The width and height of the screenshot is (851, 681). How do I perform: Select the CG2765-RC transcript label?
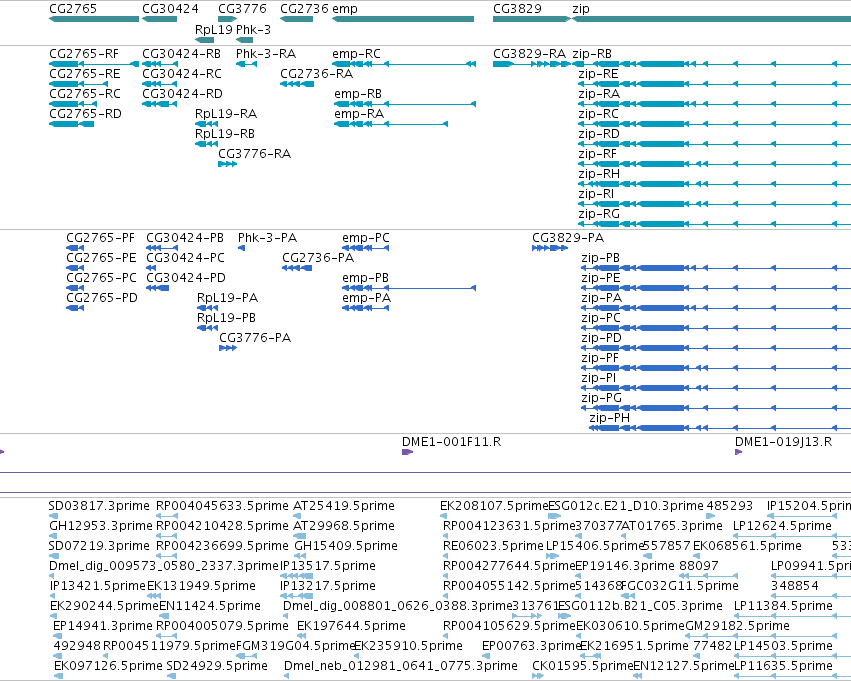click(85, 94)
